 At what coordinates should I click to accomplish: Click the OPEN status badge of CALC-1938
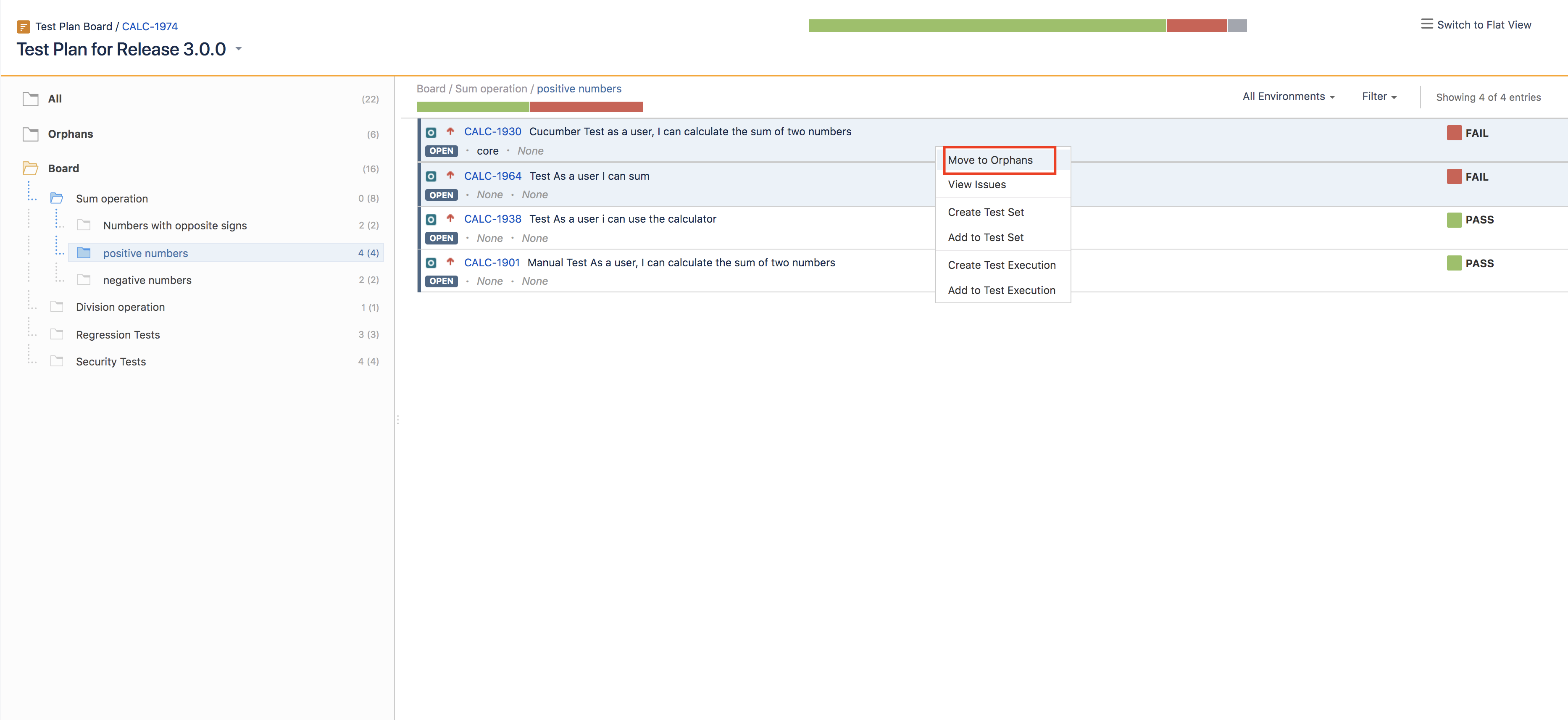tap(441, 238)
